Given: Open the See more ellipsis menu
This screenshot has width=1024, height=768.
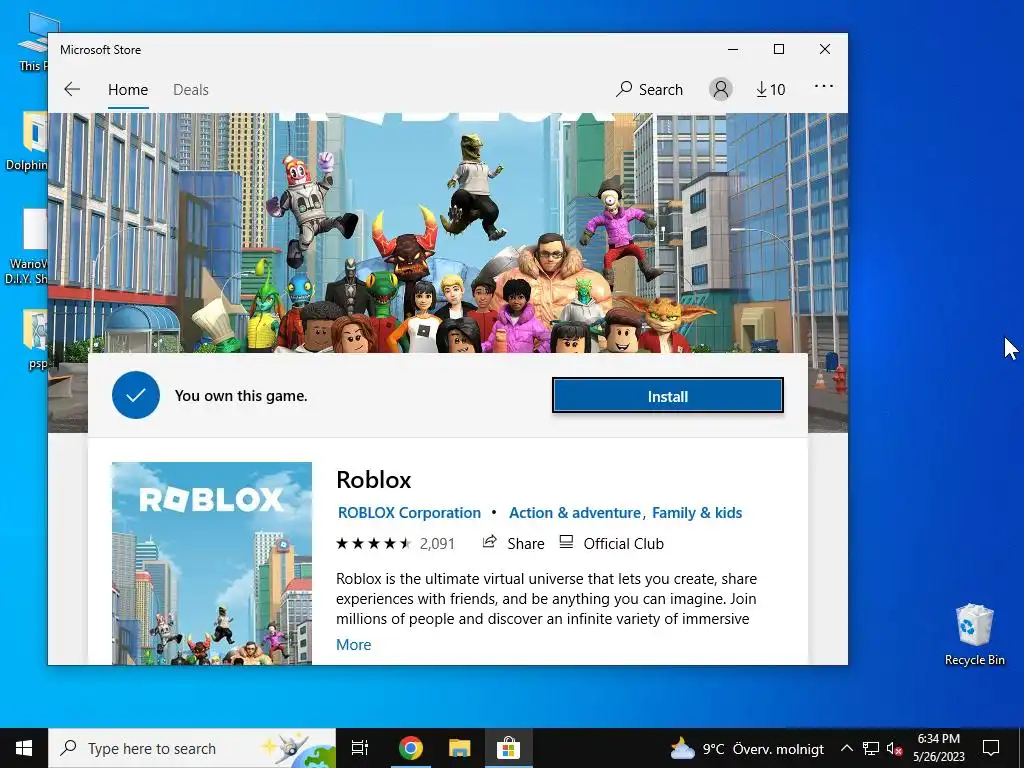Looking at the screenshot, I should coord(824,86).
